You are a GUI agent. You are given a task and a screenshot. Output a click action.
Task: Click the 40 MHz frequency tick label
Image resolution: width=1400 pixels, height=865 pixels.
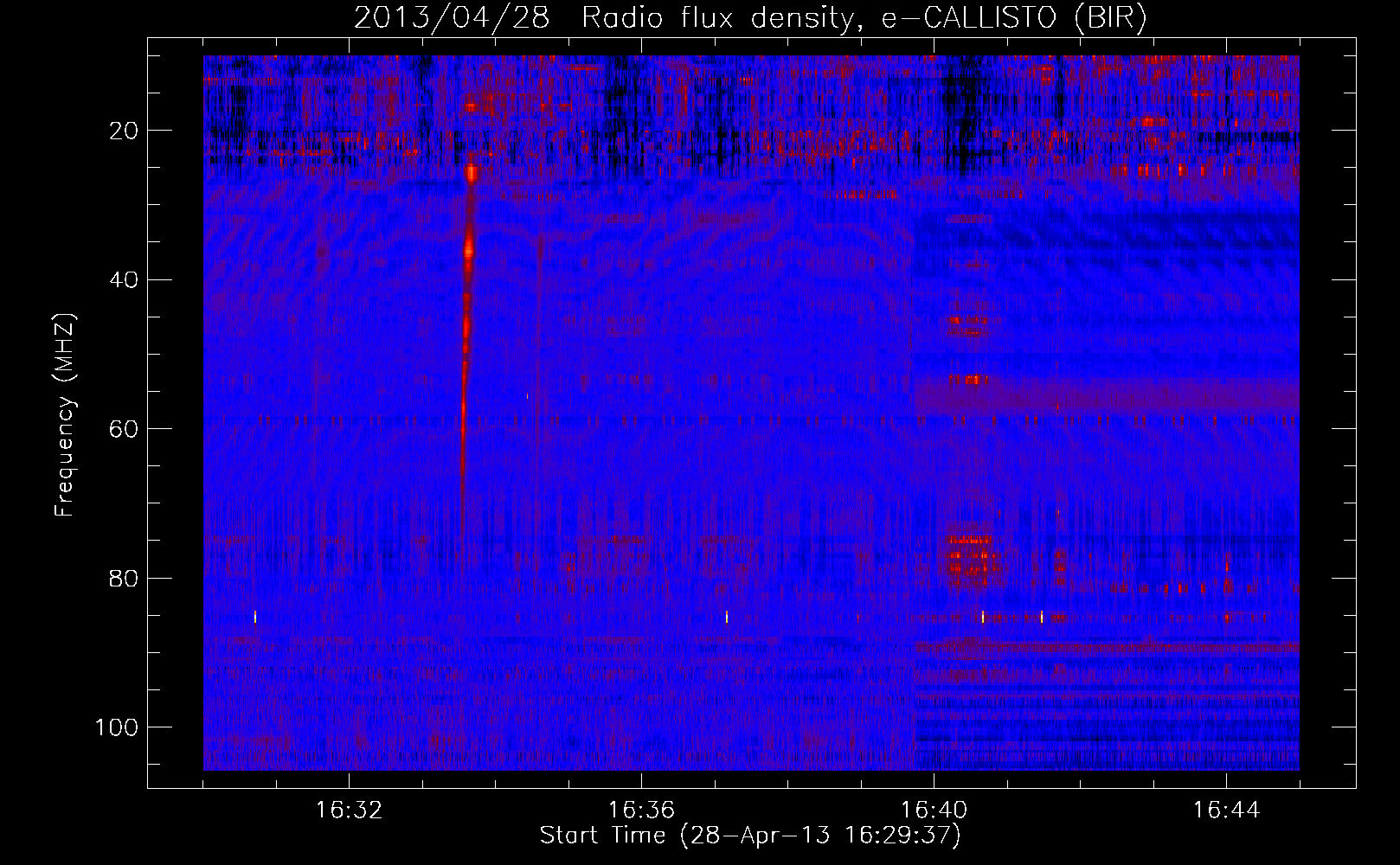124,280
